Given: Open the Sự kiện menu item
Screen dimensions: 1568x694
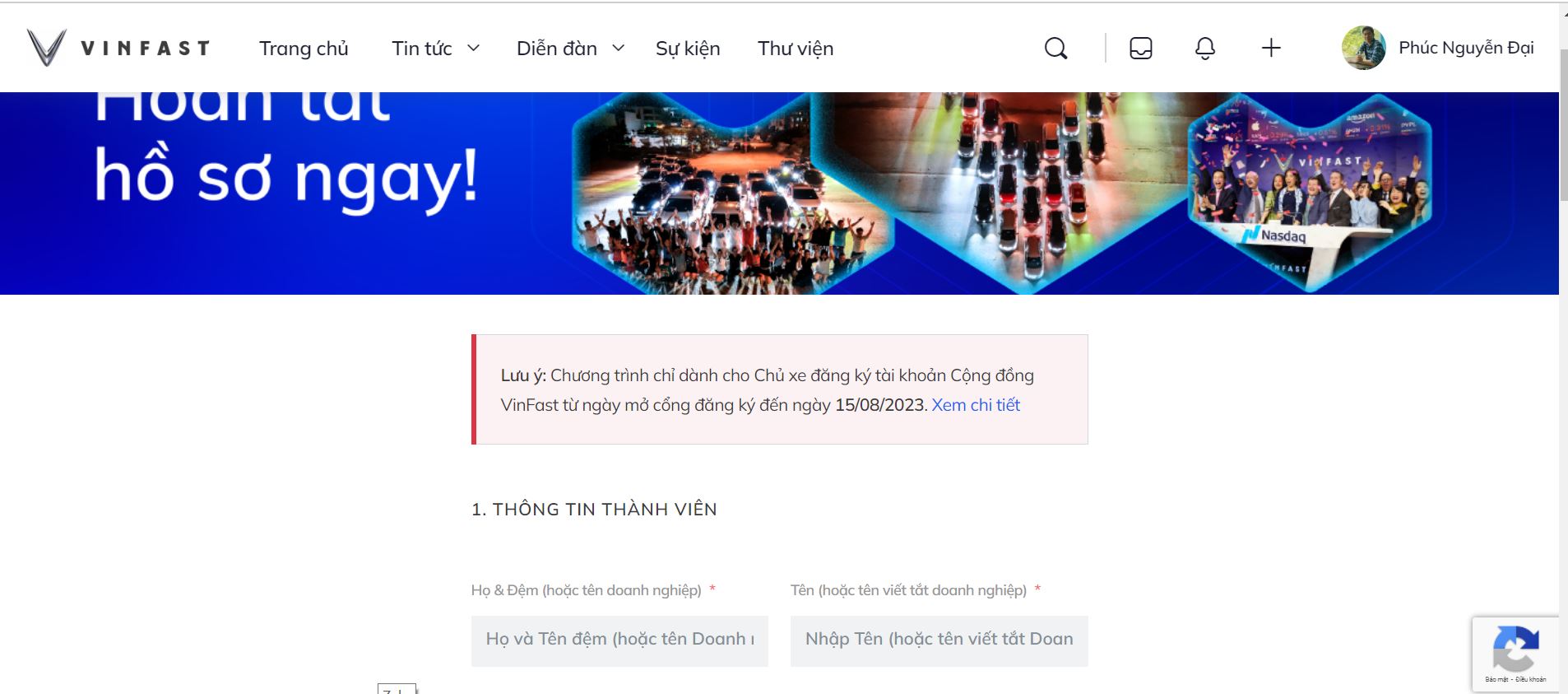Looking at the screenshot, I should (688, 49).
